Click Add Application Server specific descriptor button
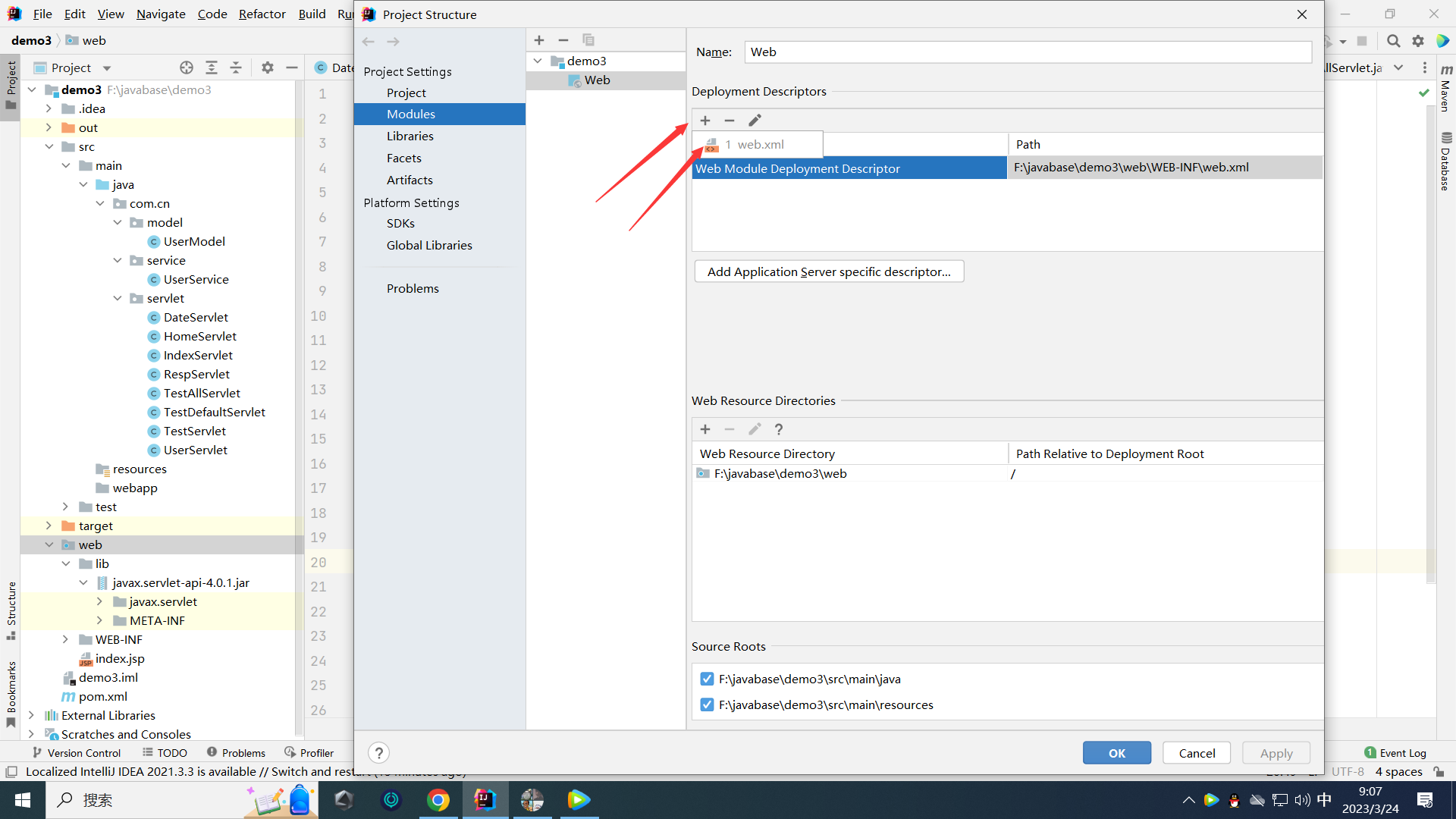 coord(828,271)
